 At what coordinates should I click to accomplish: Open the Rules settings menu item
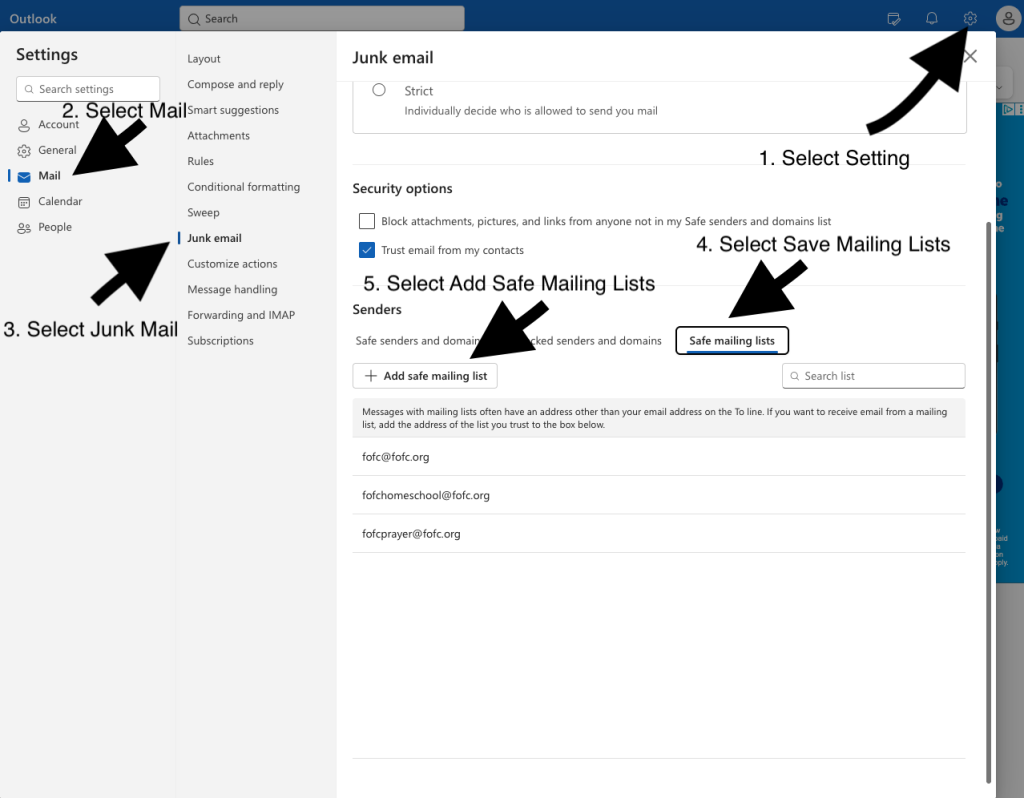(x=200, y=161)
